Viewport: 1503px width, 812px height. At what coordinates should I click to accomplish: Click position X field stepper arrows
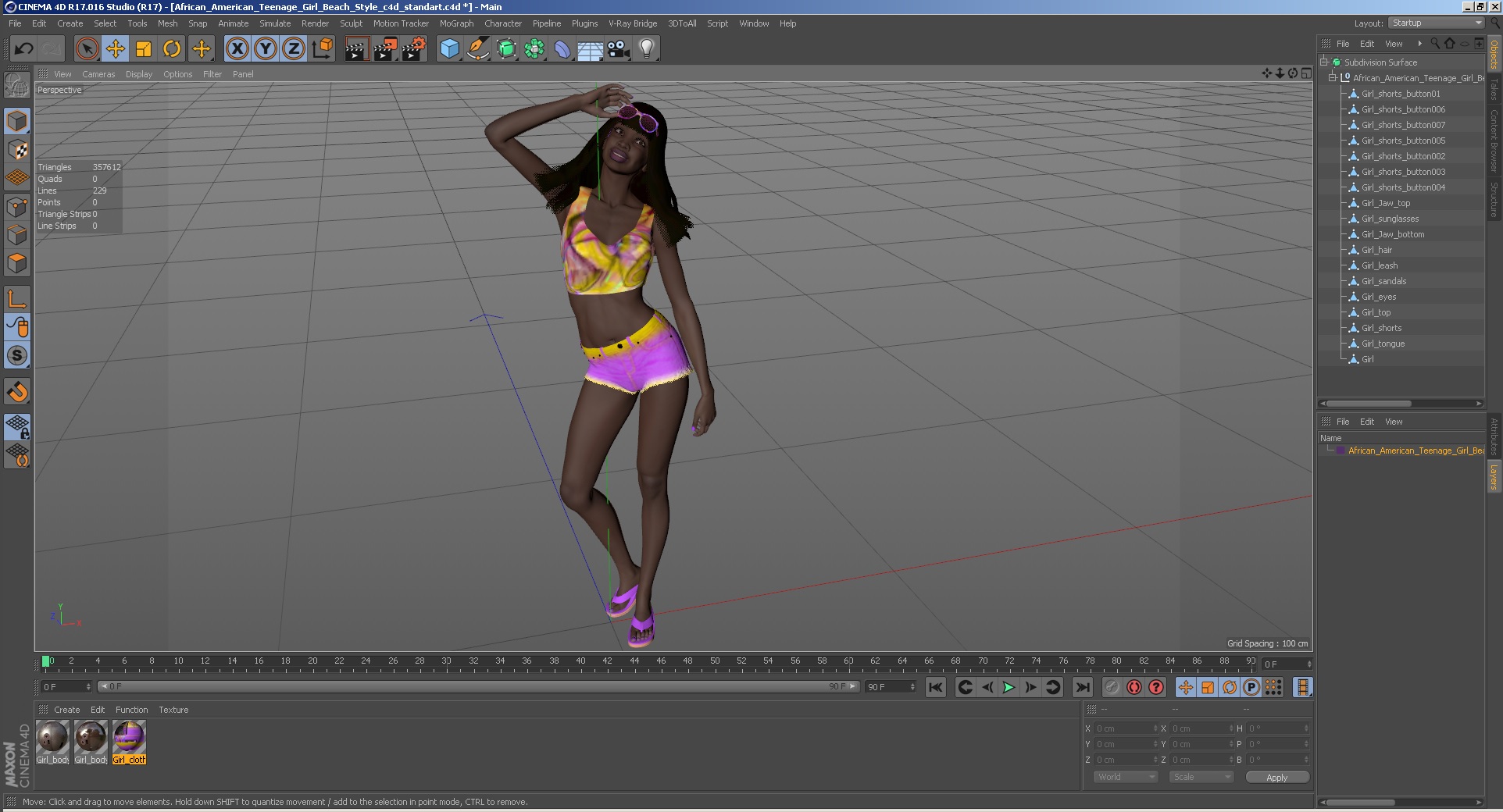click(x=1155, y=728)
